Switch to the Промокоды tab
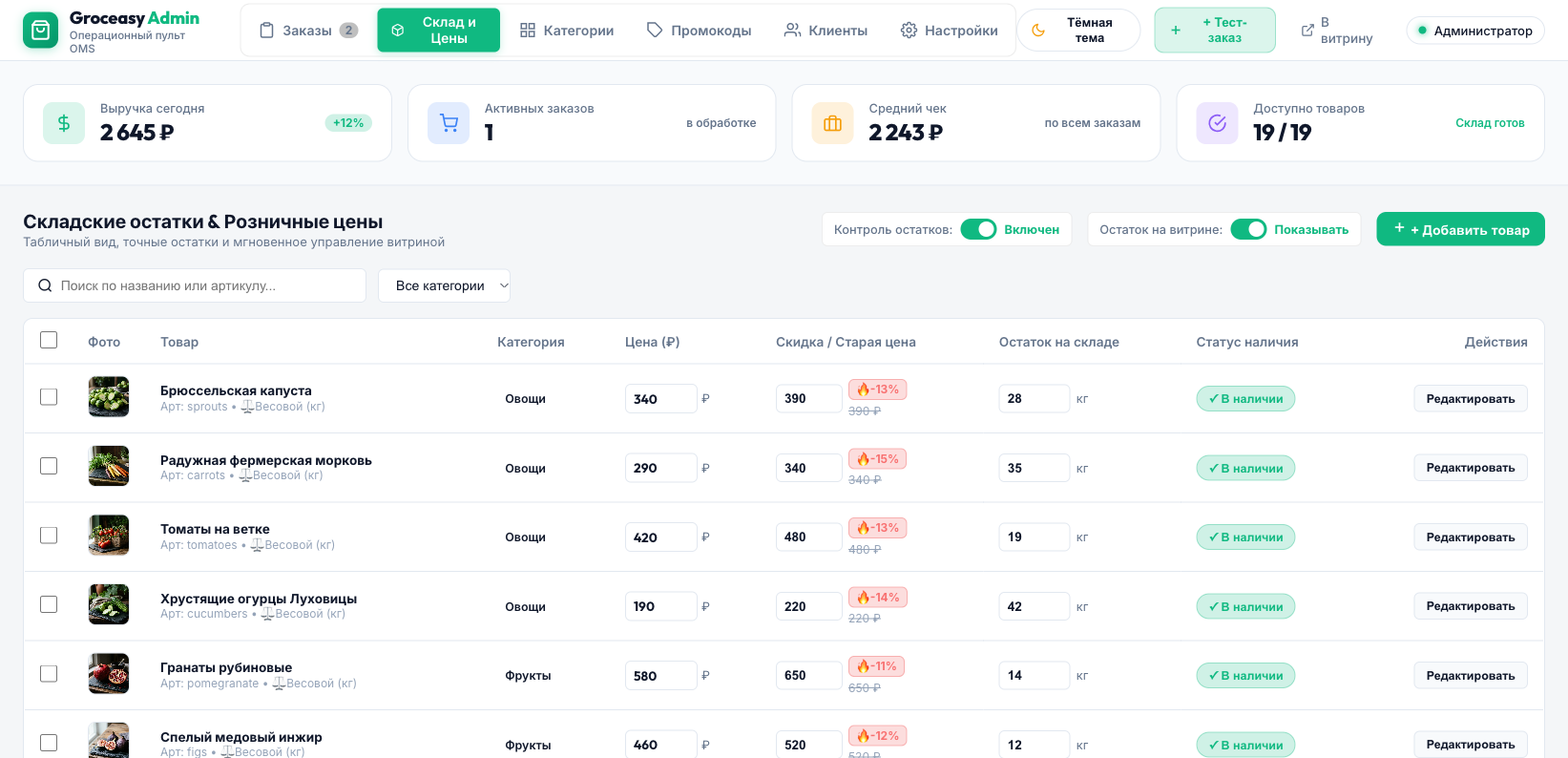 click(x=699, y=31)
